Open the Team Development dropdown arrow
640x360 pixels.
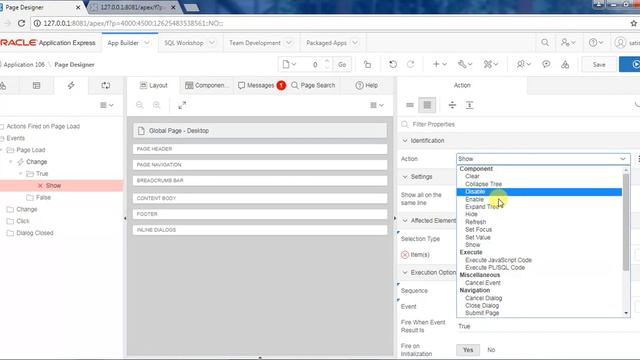[289, 42]
